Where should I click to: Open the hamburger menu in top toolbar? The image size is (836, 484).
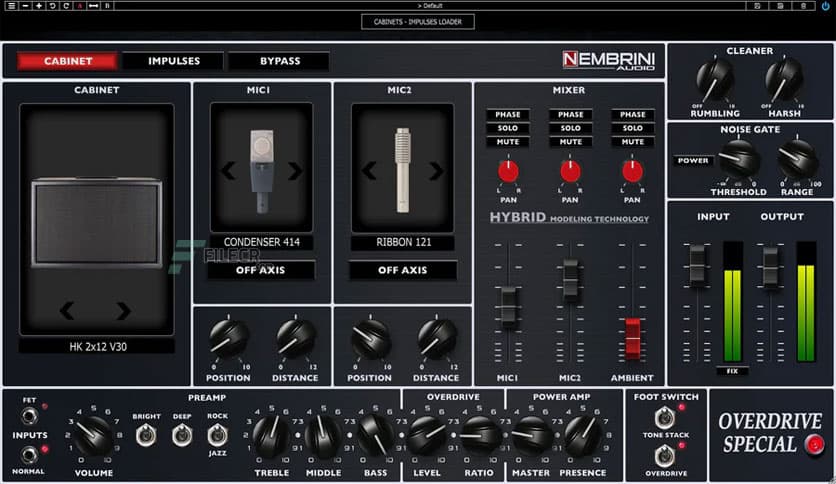point(11,6)
